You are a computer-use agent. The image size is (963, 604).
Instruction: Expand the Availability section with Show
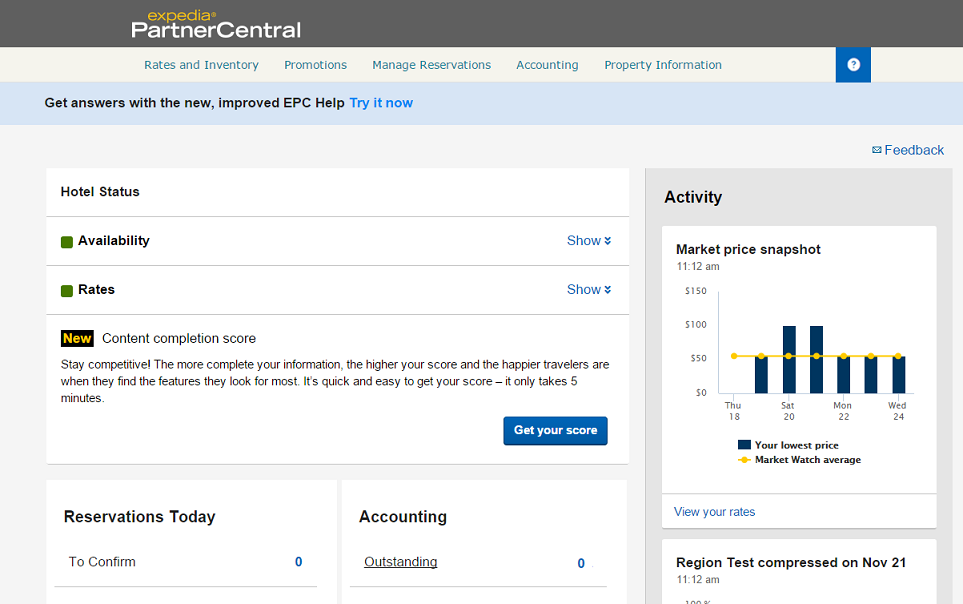click(588, 241)
